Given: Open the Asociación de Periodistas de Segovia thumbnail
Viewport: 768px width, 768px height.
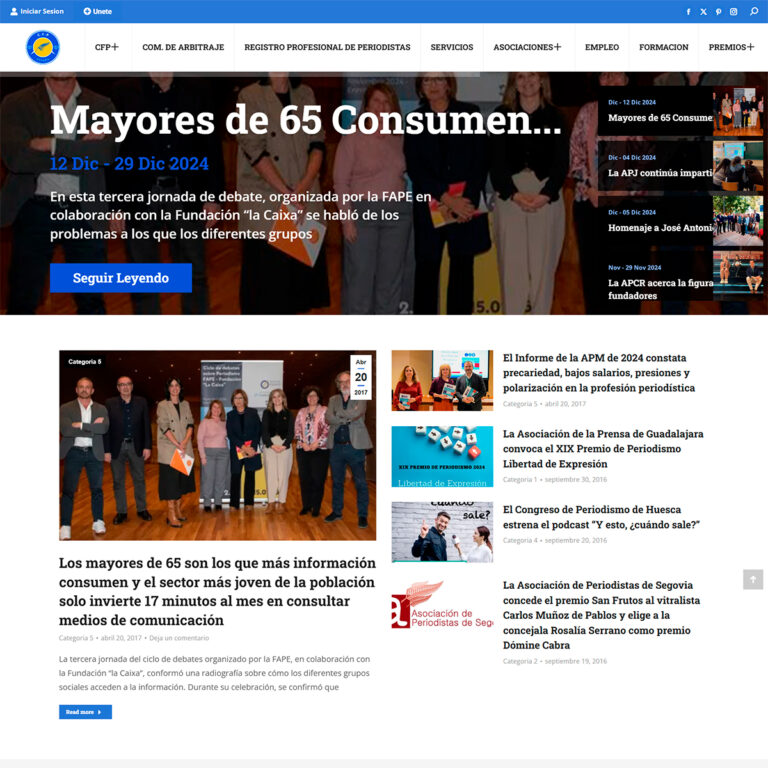Looking at the screenshot, I should coord(441,604).
